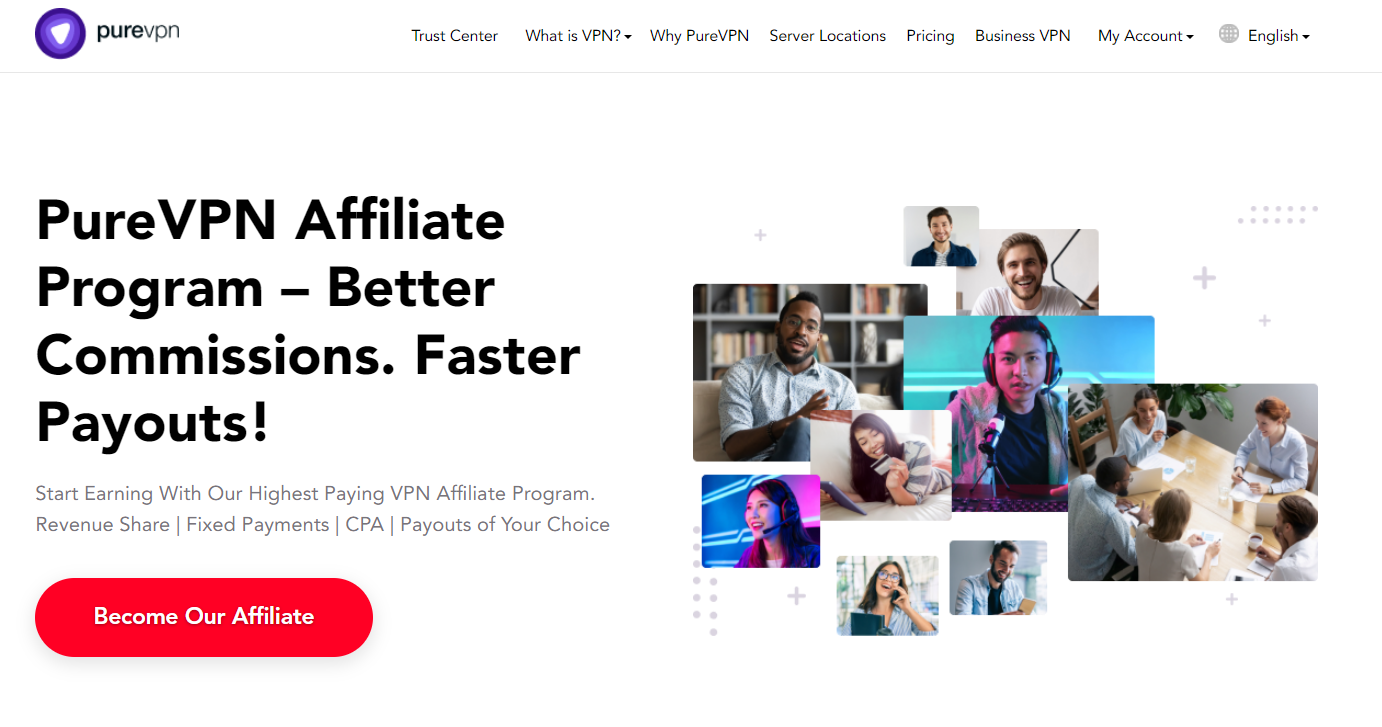Select the office meeting table photo
Viewport: 1382px width, 727px height.
point(1193,482)
